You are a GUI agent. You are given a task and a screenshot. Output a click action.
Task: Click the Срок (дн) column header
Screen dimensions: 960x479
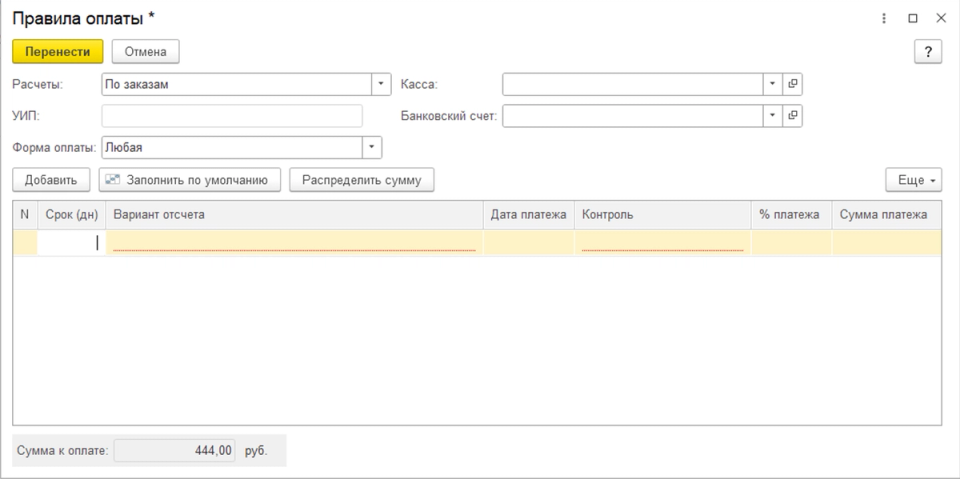pyautogui.click(x=72, y=214)
